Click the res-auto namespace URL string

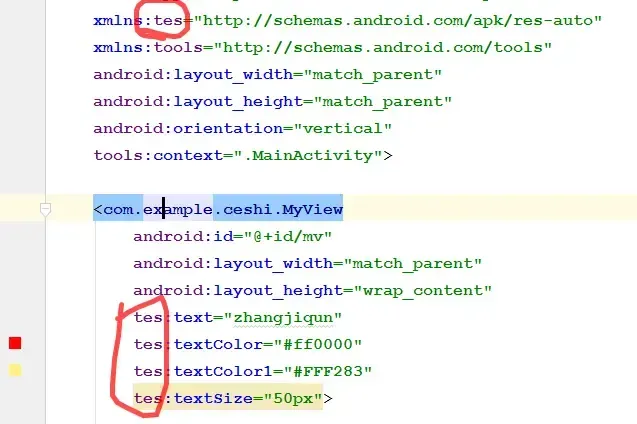pyautogui.click(x=398, y=20)
